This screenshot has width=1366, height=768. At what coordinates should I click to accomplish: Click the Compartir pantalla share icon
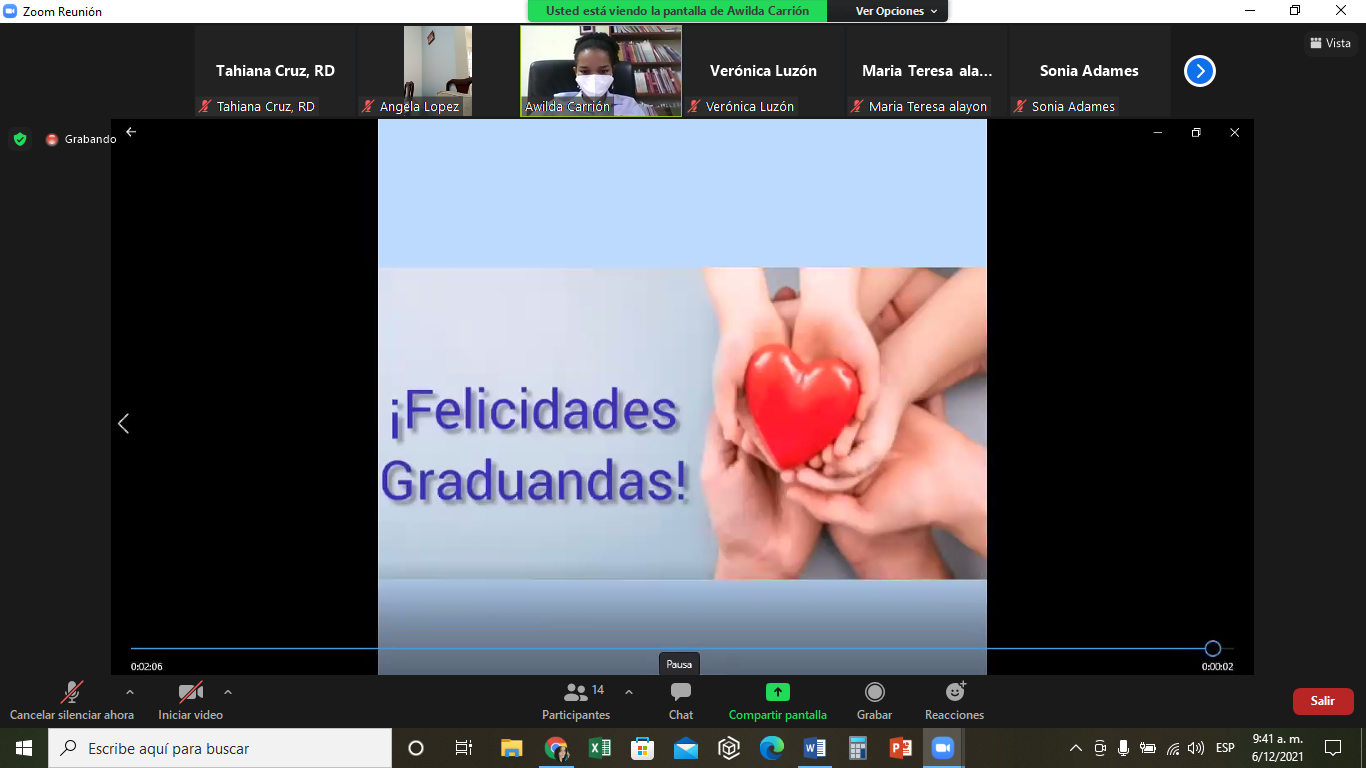[x=777, y=692]
